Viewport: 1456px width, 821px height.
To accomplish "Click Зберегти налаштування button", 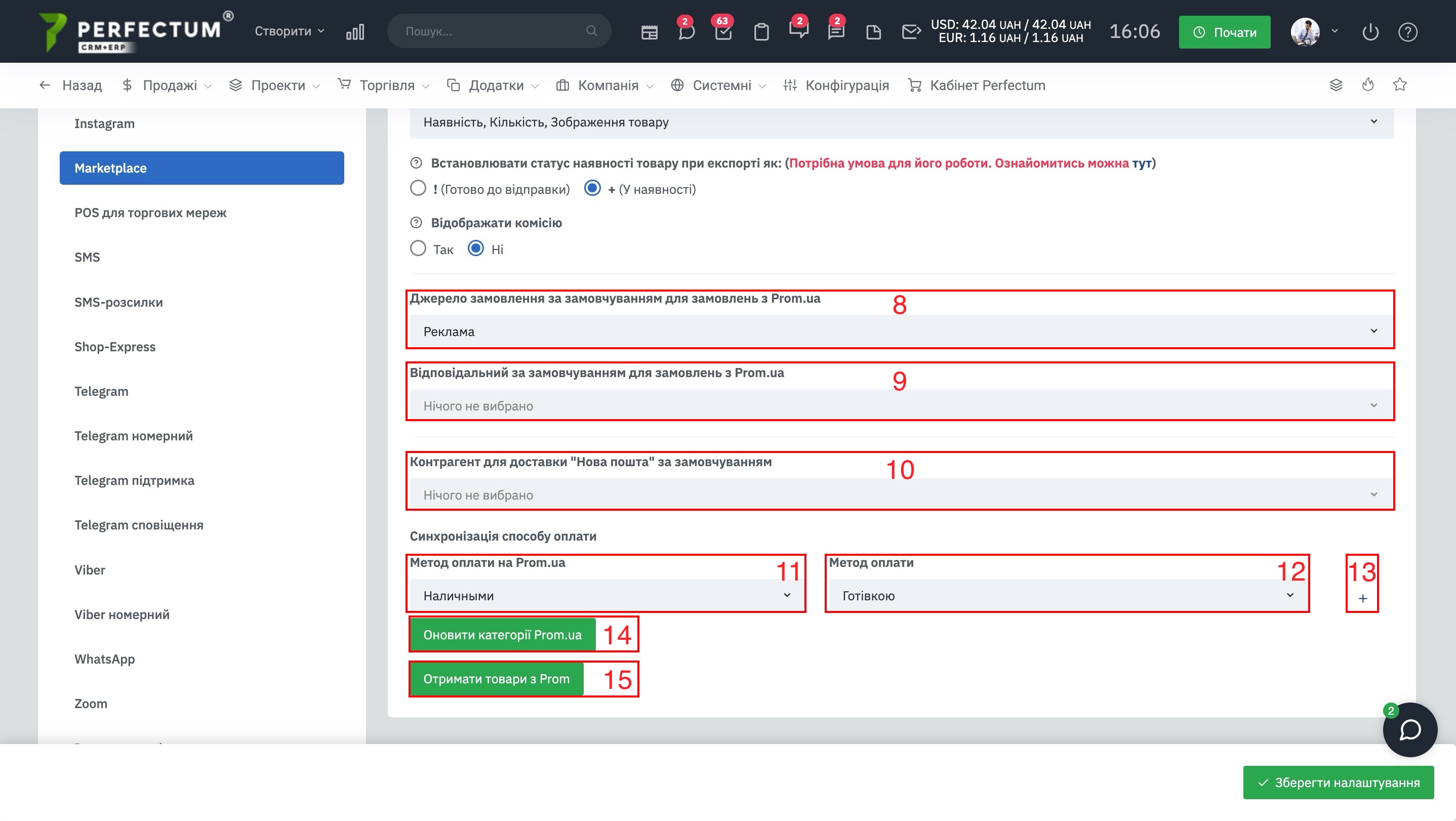I will [x=1338, y=783].
